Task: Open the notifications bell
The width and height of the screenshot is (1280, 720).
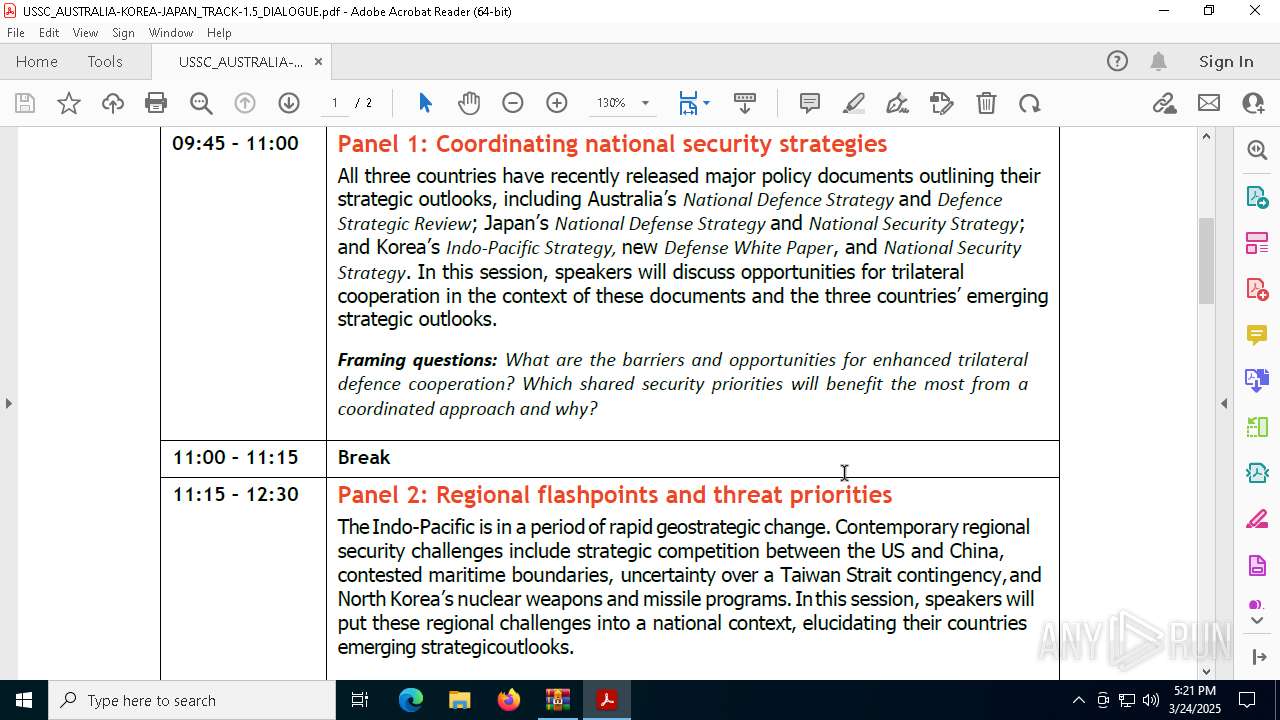Action: 1158,62
